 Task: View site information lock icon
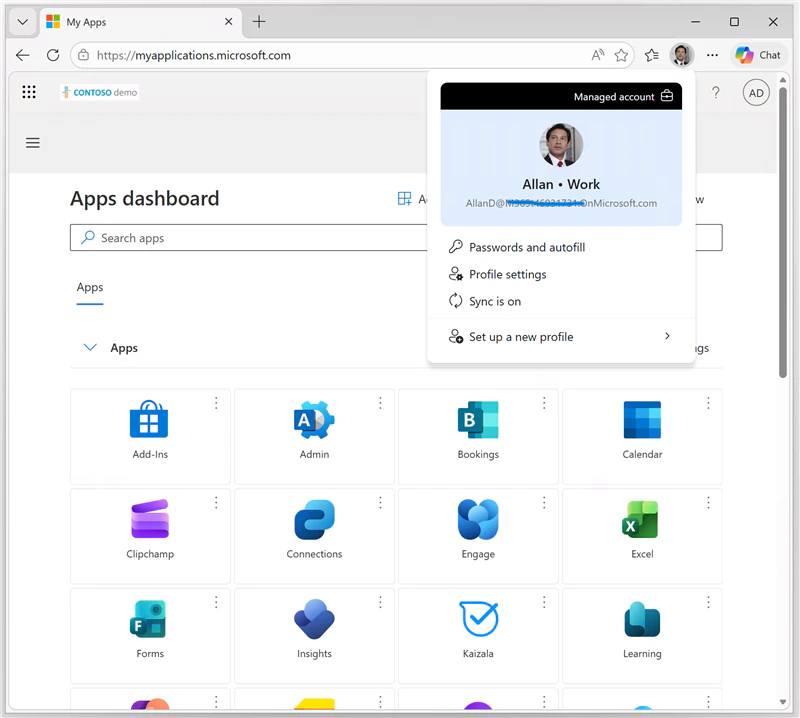pyautogui.click(x=84, y=55)
